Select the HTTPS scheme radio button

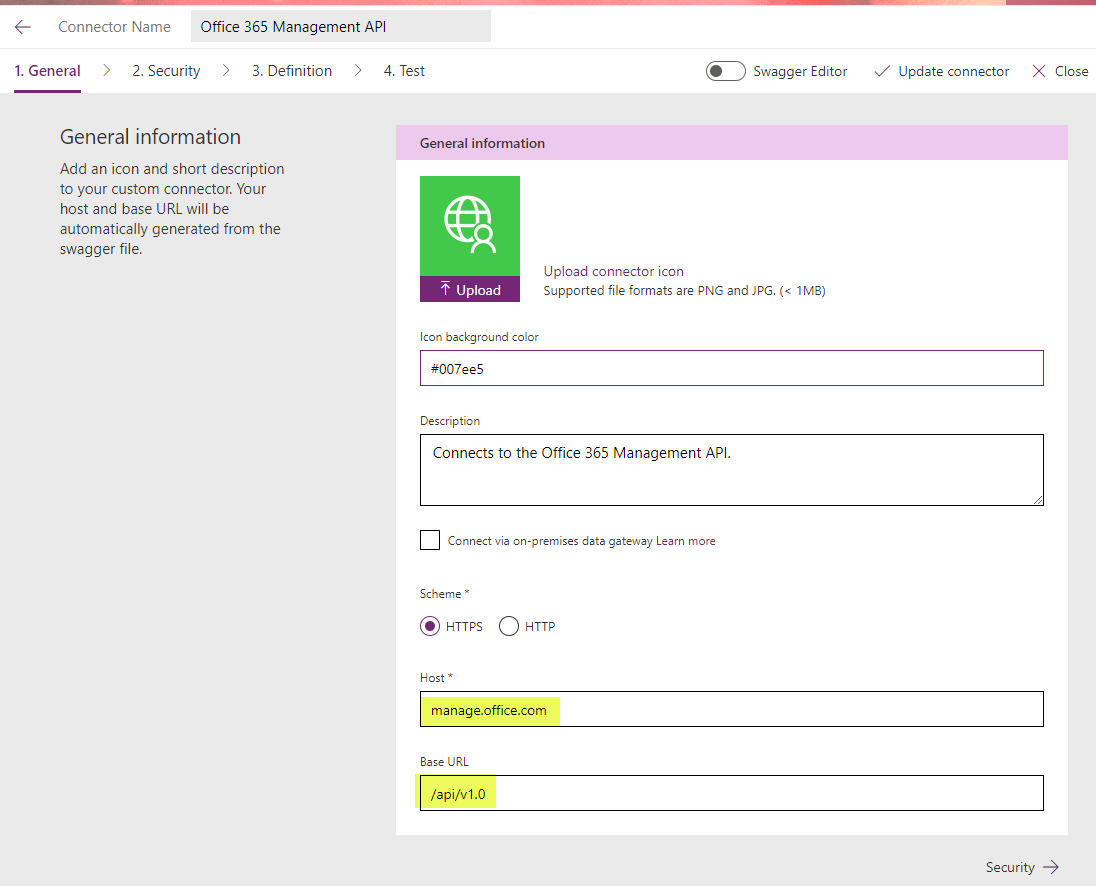point(429,626)
